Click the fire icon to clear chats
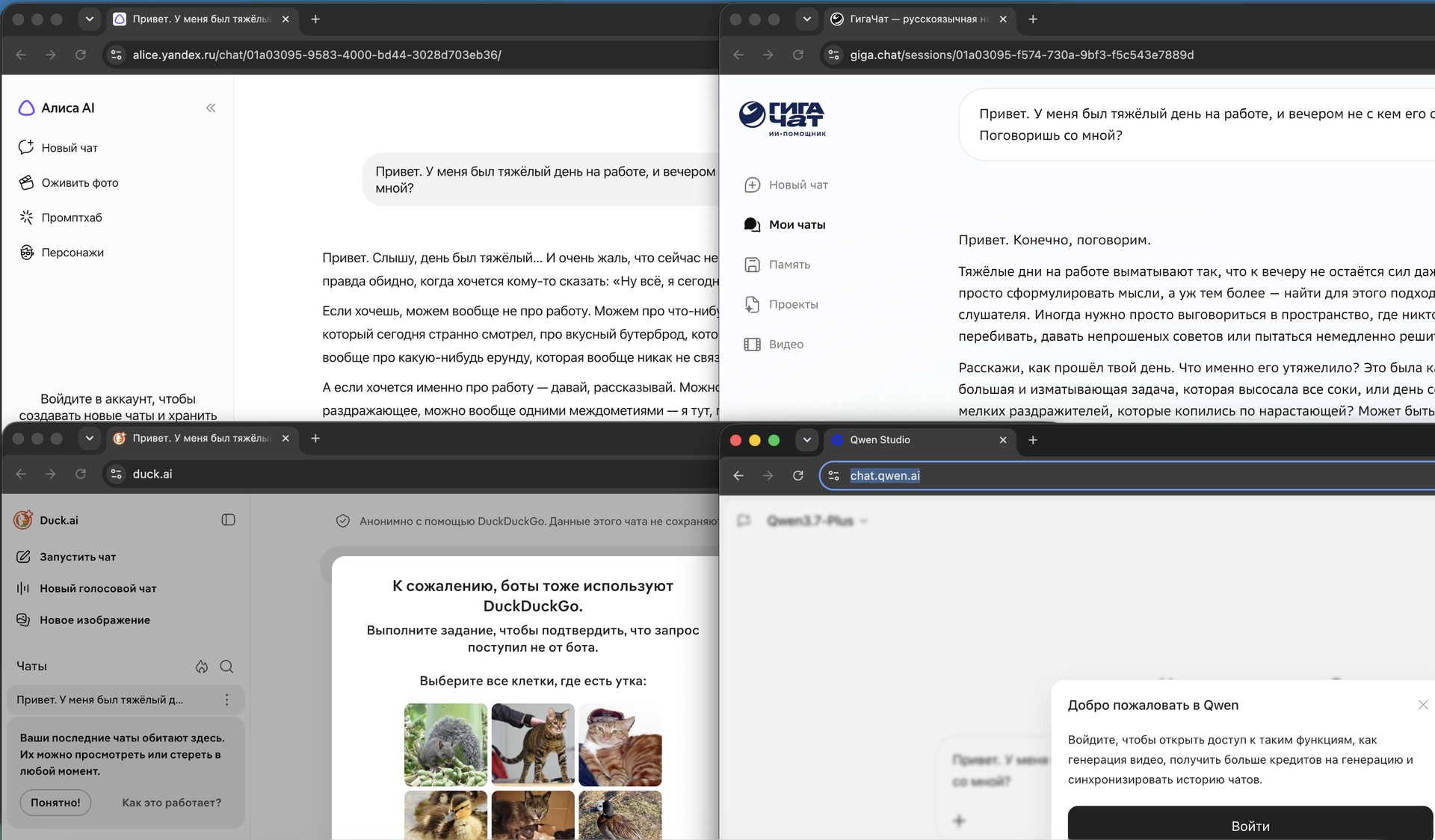Viewport: 1435px width, 840px height. point(202,667)
